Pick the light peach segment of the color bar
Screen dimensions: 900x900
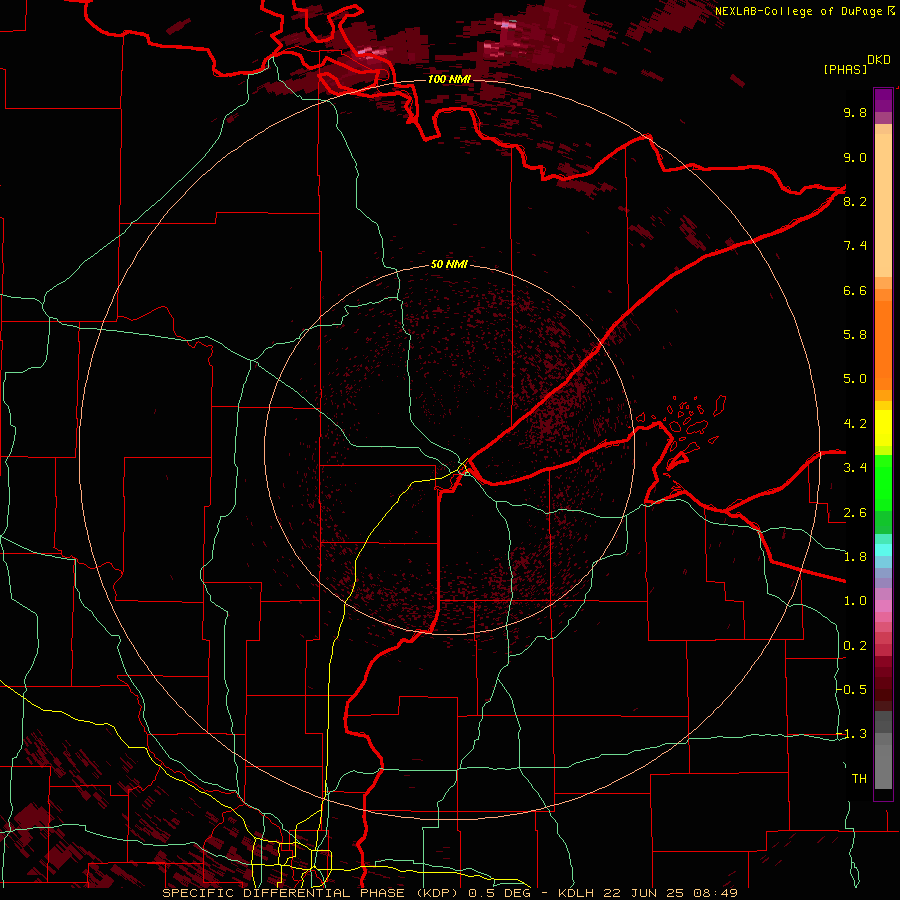click(883, 205)
